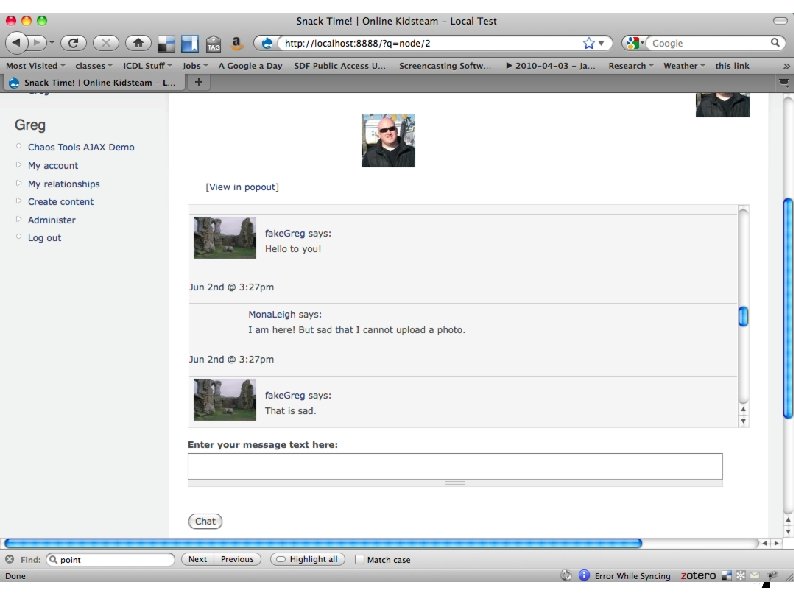Send message with the Chat button
Screen dimensions: 794x595
(x=205, y=521)
